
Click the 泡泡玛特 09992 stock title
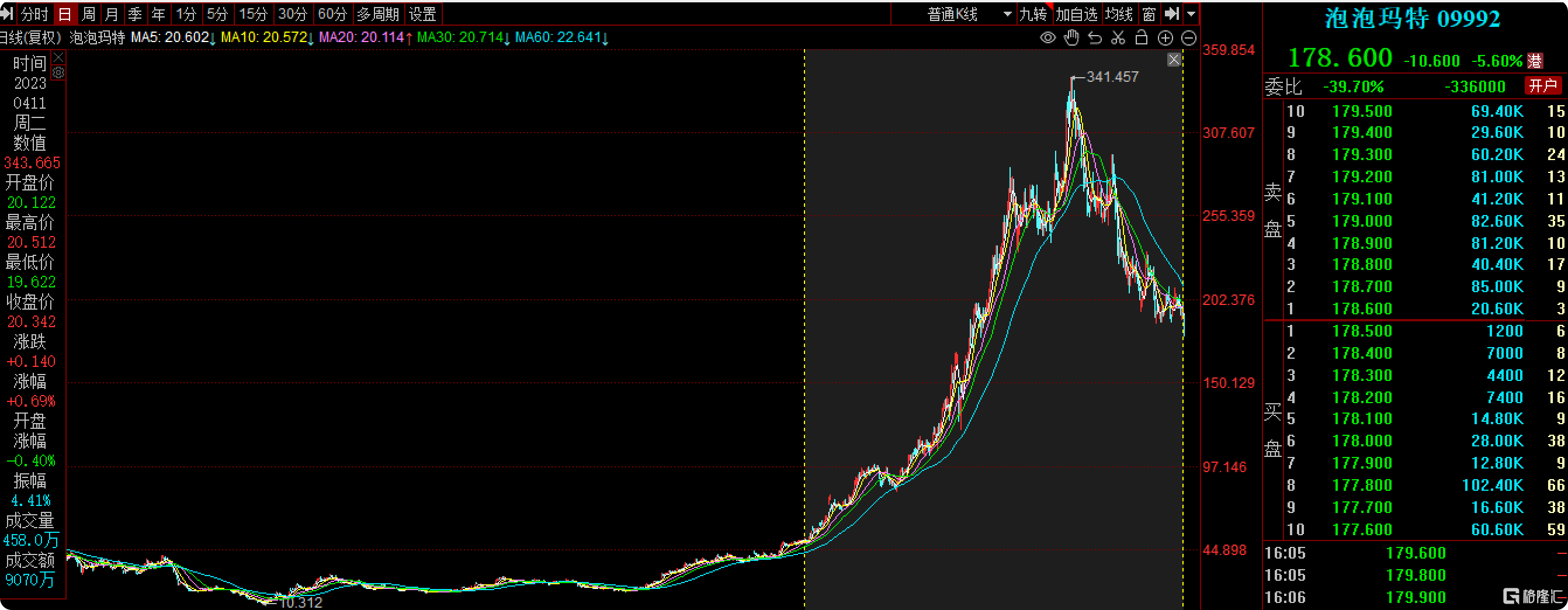point(1412,19)
